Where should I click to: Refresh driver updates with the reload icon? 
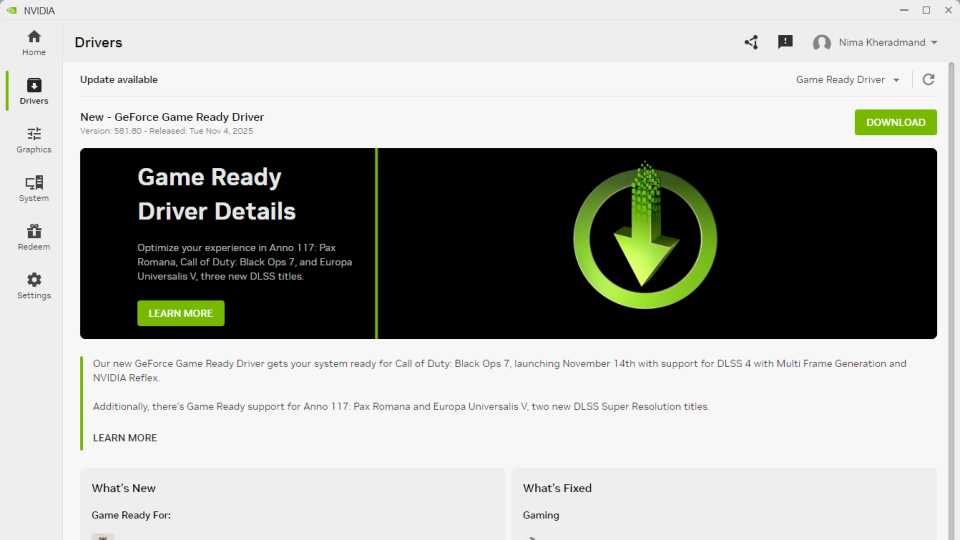pos(928,80)
